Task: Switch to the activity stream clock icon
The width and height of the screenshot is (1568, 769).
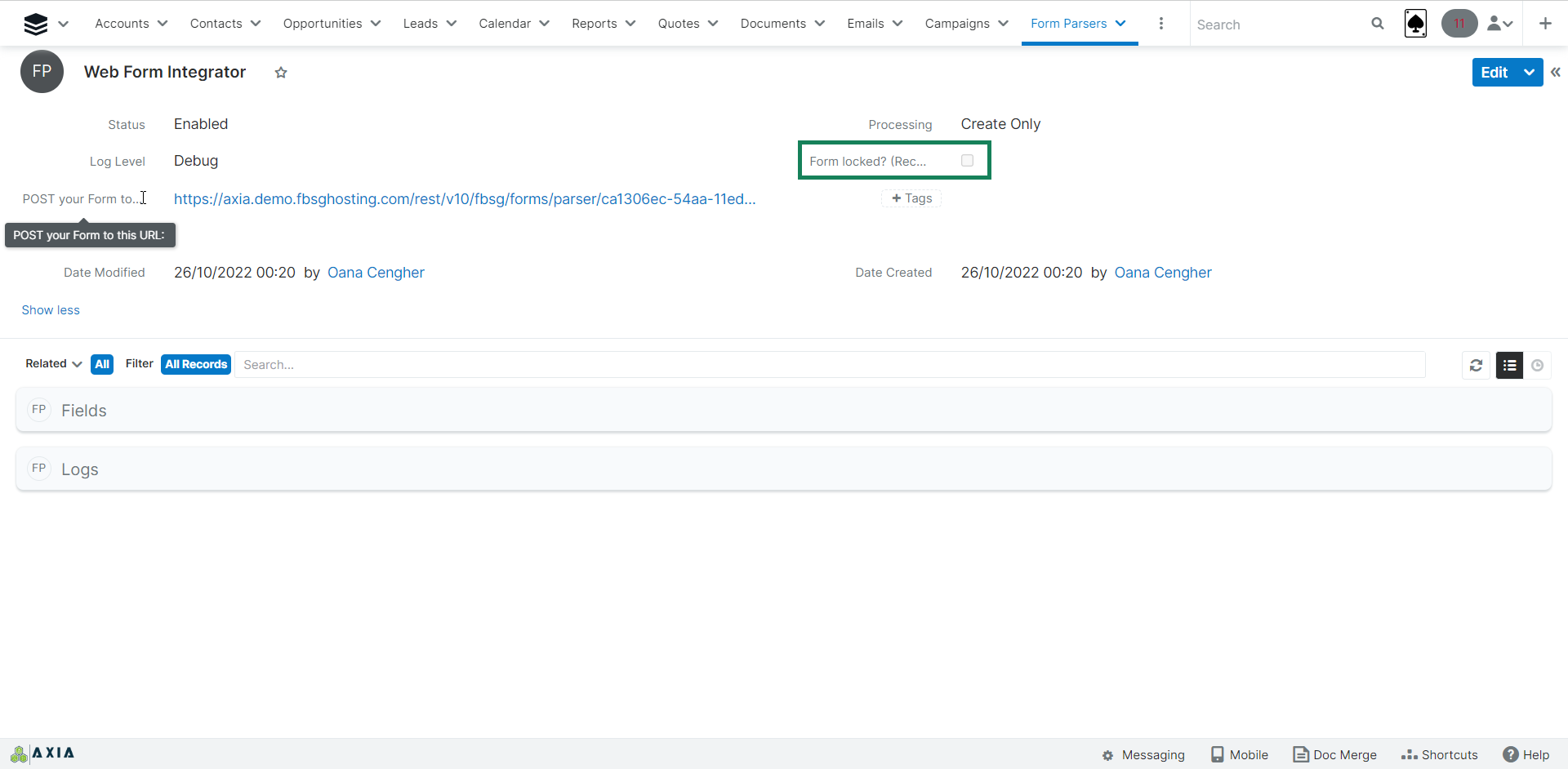Action: click(1537, 366)
